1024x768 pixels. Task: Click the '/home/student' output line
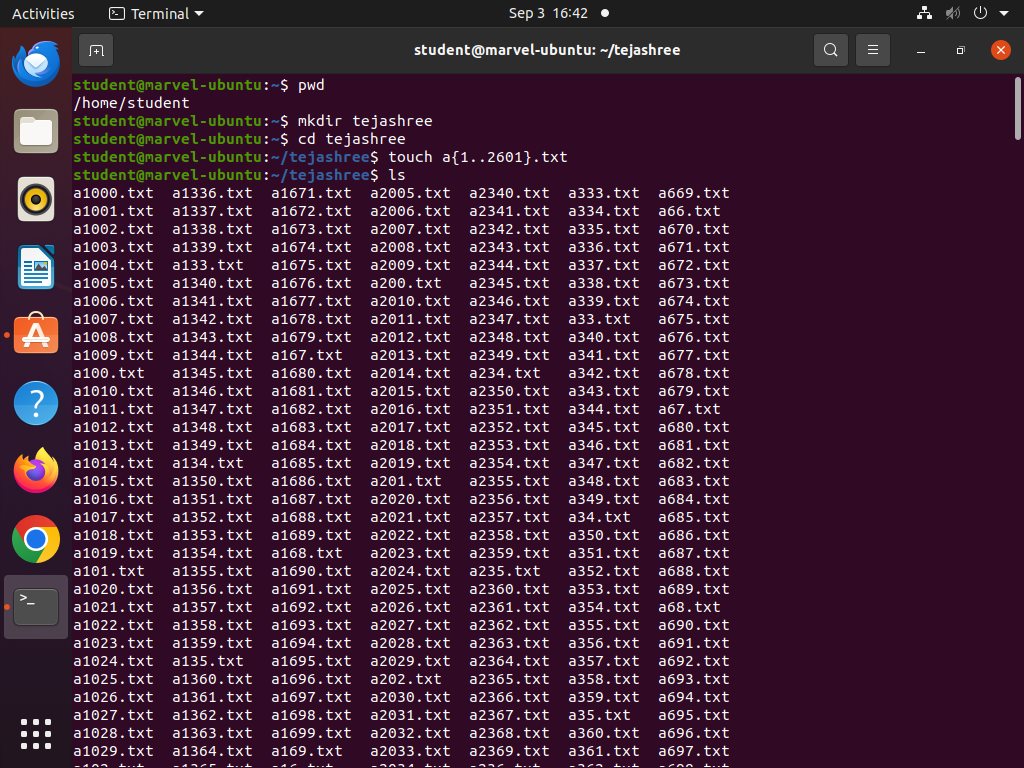tap(131, 103)
